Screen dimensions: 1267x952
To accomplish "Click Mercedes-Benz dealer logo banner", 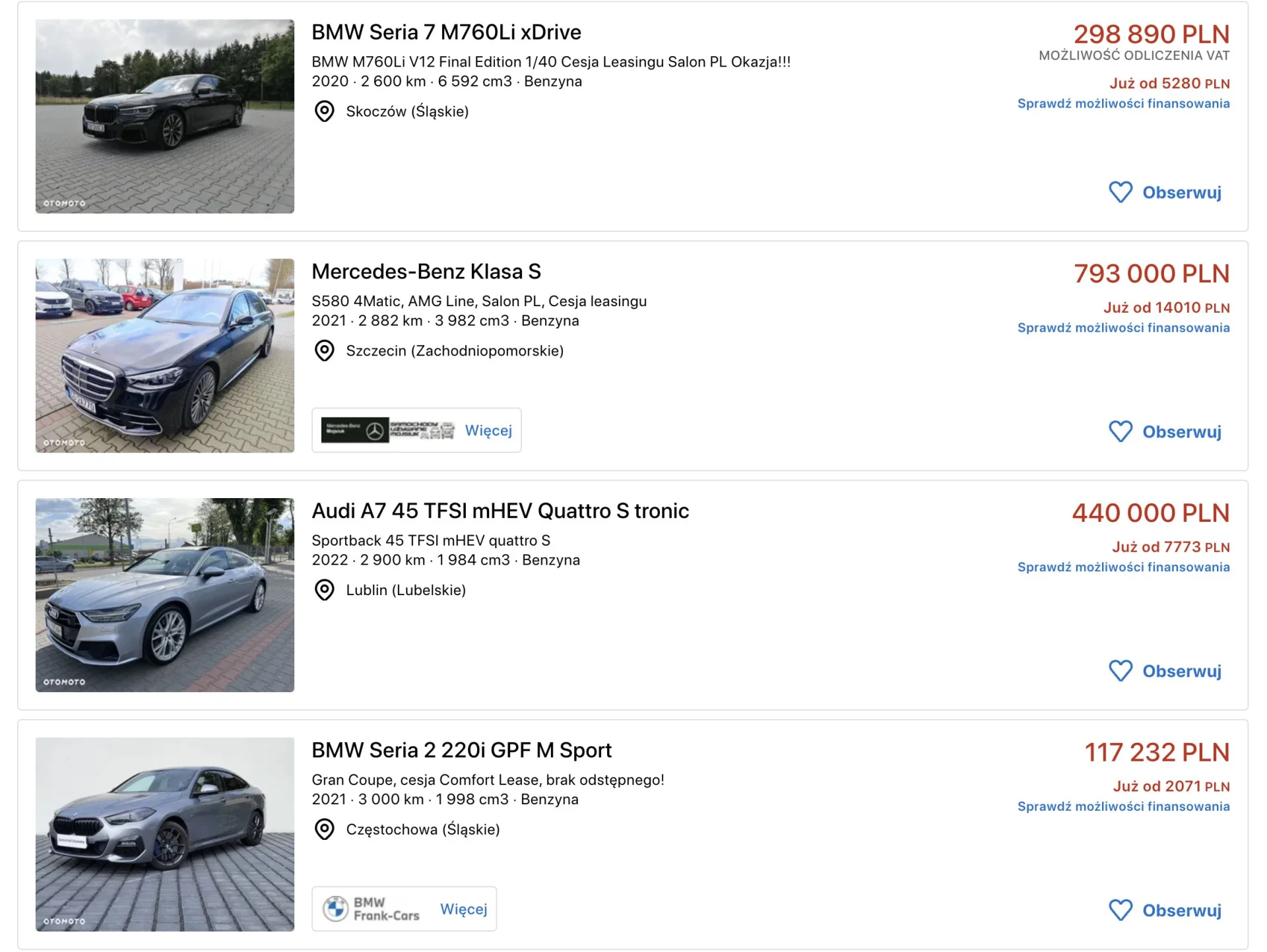I will [388, 430].
